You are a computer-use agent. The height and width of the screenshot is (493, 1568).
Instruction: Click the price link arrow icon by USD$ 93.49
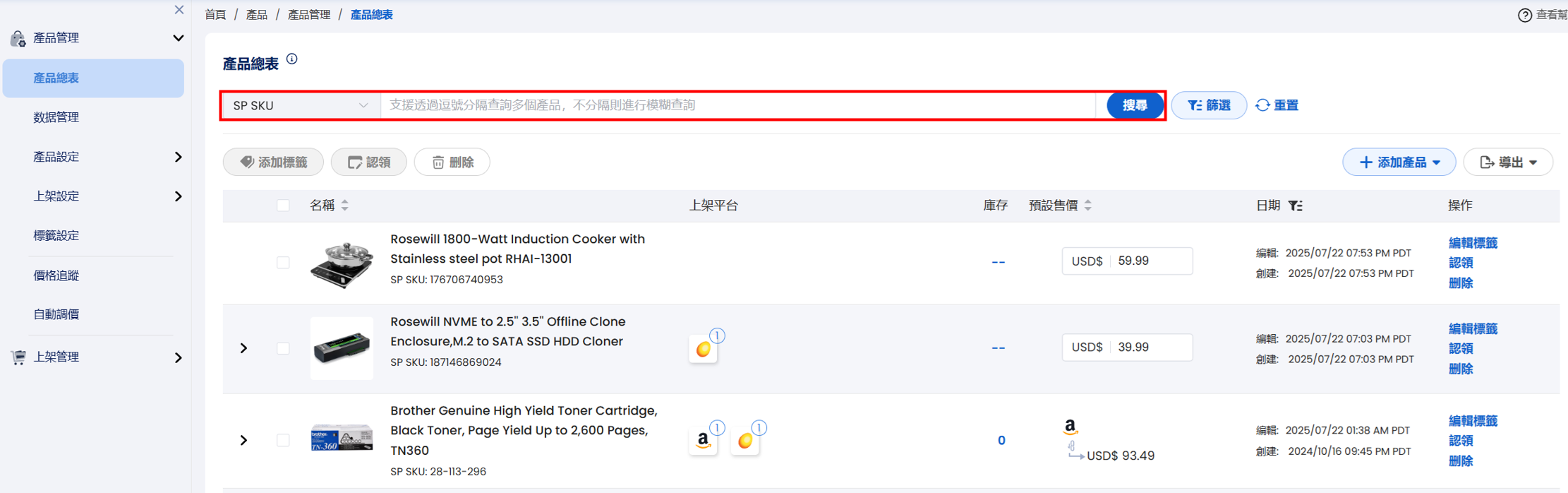pyautogui.click(x=1075, y=451)
